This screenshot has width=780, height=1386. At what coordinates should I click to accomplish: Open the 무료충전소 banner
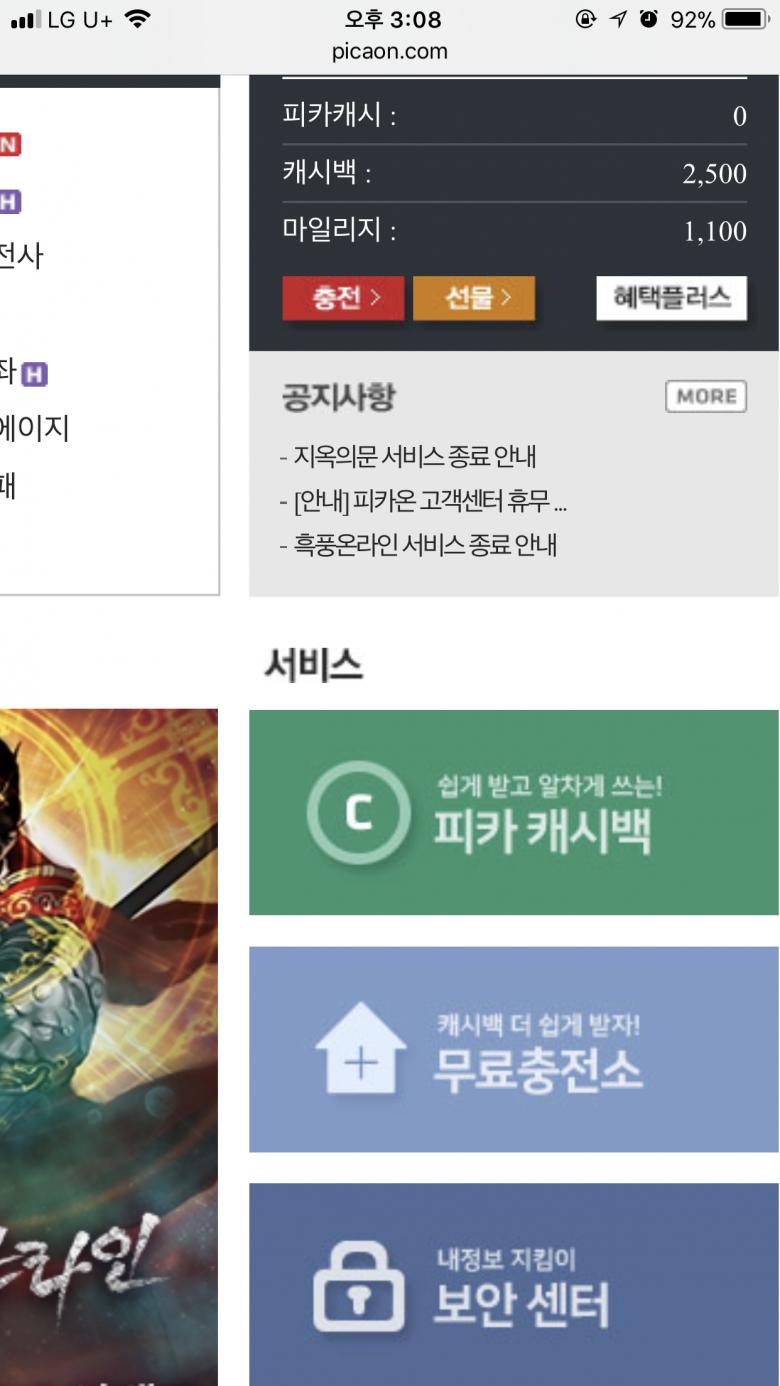coord(514,1049)
